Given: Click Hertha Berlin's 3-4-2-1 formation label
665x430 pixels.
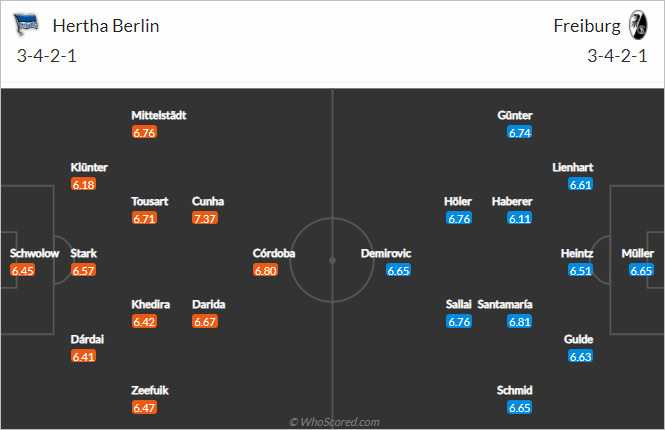Looking at the screenshot, I should coord(47,56).
